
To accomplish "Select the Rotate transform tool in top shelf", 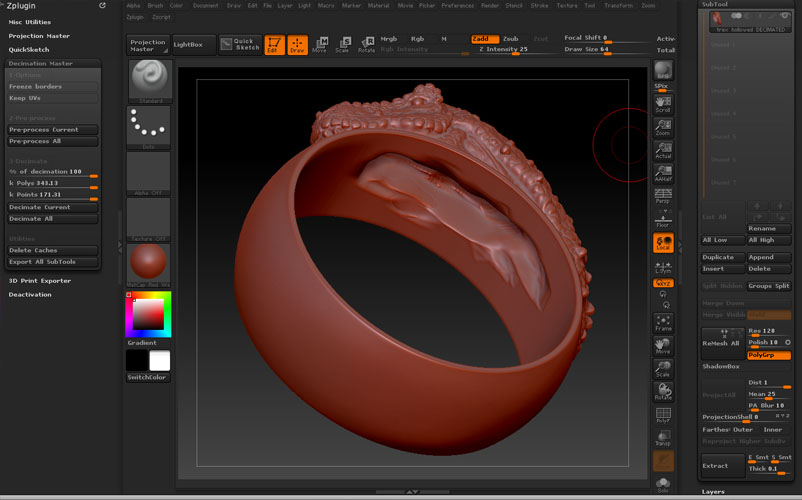I will click(366, 45).
